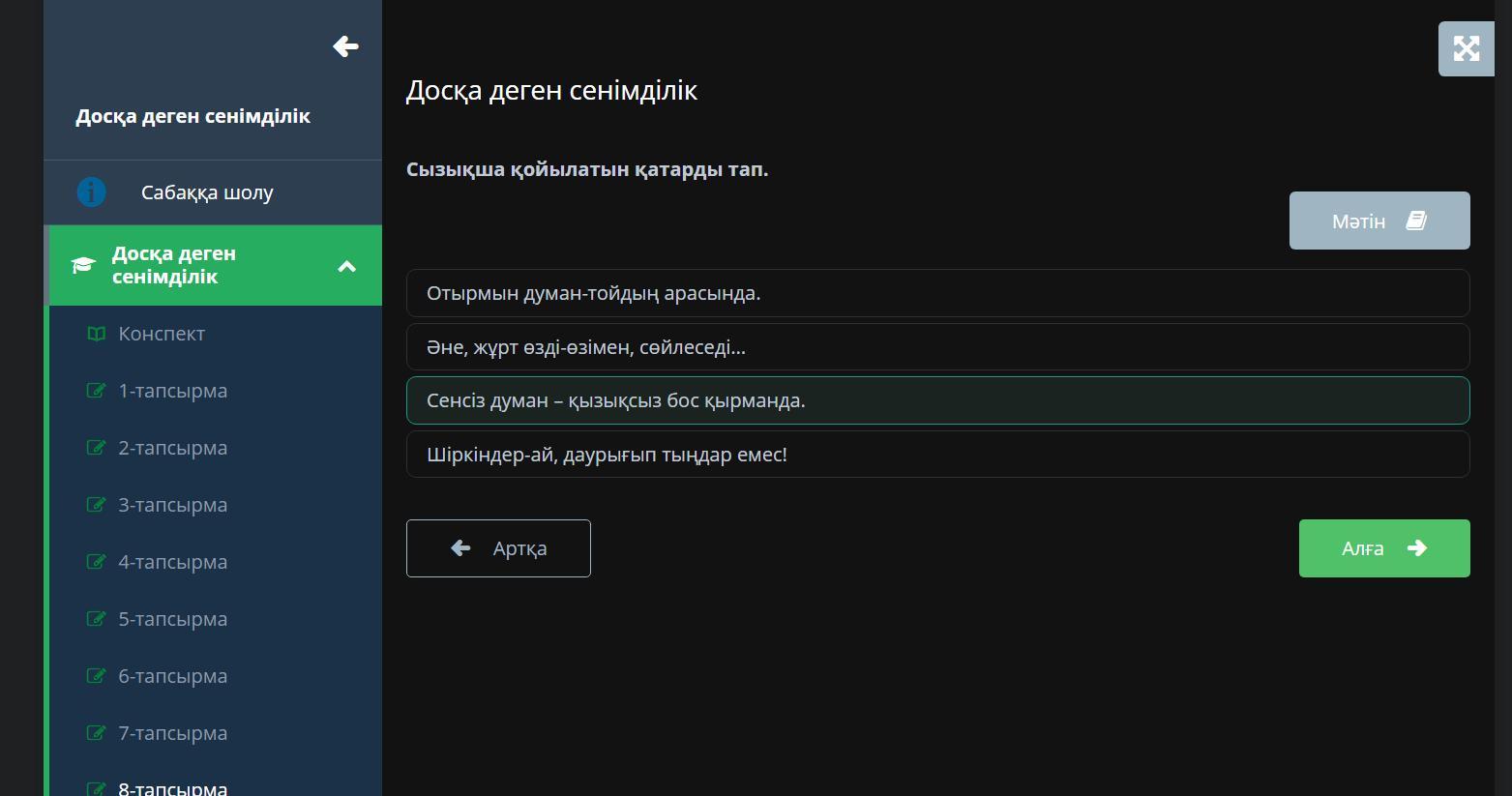Image resolution: width=1512 pixels, height=796 pixels.
Task: Select answer 'Шіркіндер-ай, даурығып тыңдар емес!'
Action: click(x=937, y=455)
